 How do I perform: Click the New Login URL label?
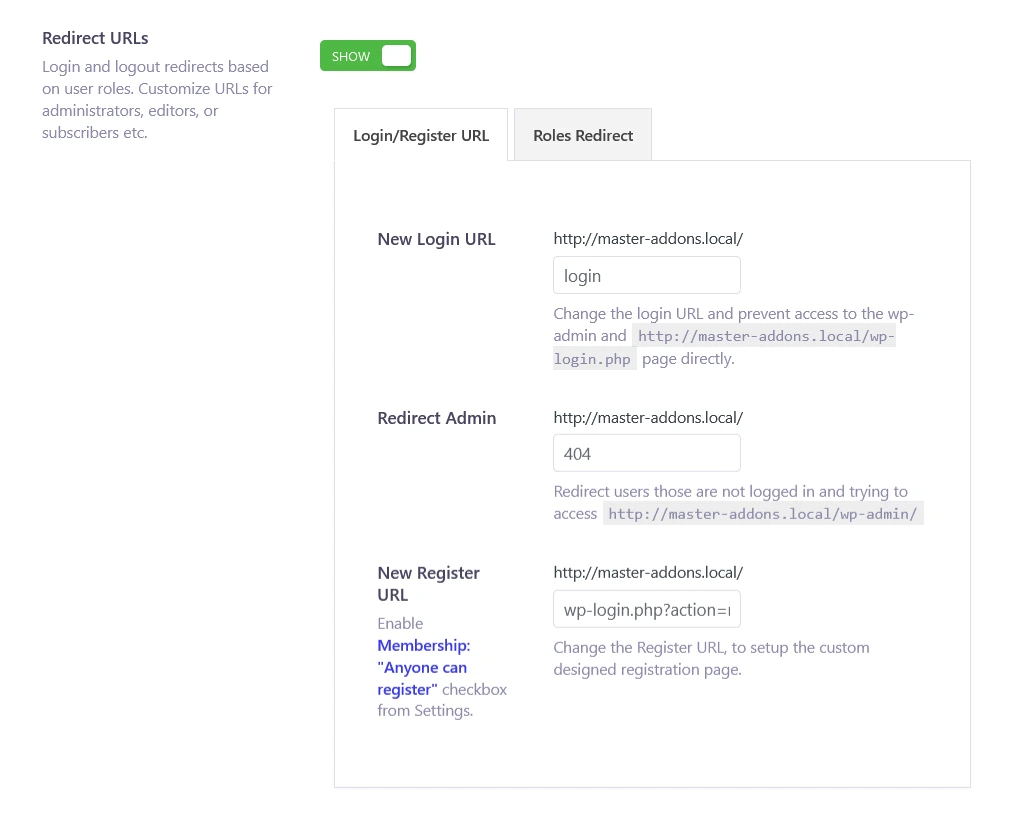coord(436,239)
